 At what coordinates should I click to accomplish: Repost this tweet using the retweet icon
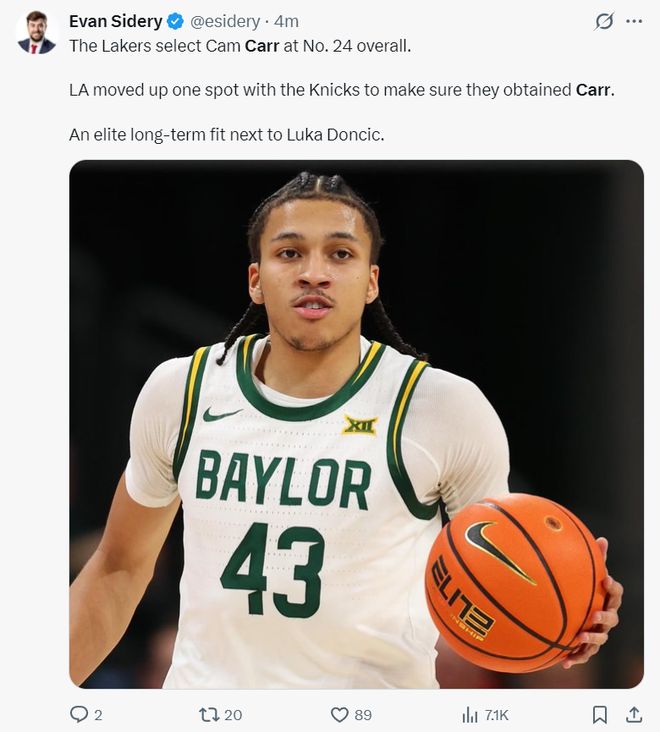(207, 714)
